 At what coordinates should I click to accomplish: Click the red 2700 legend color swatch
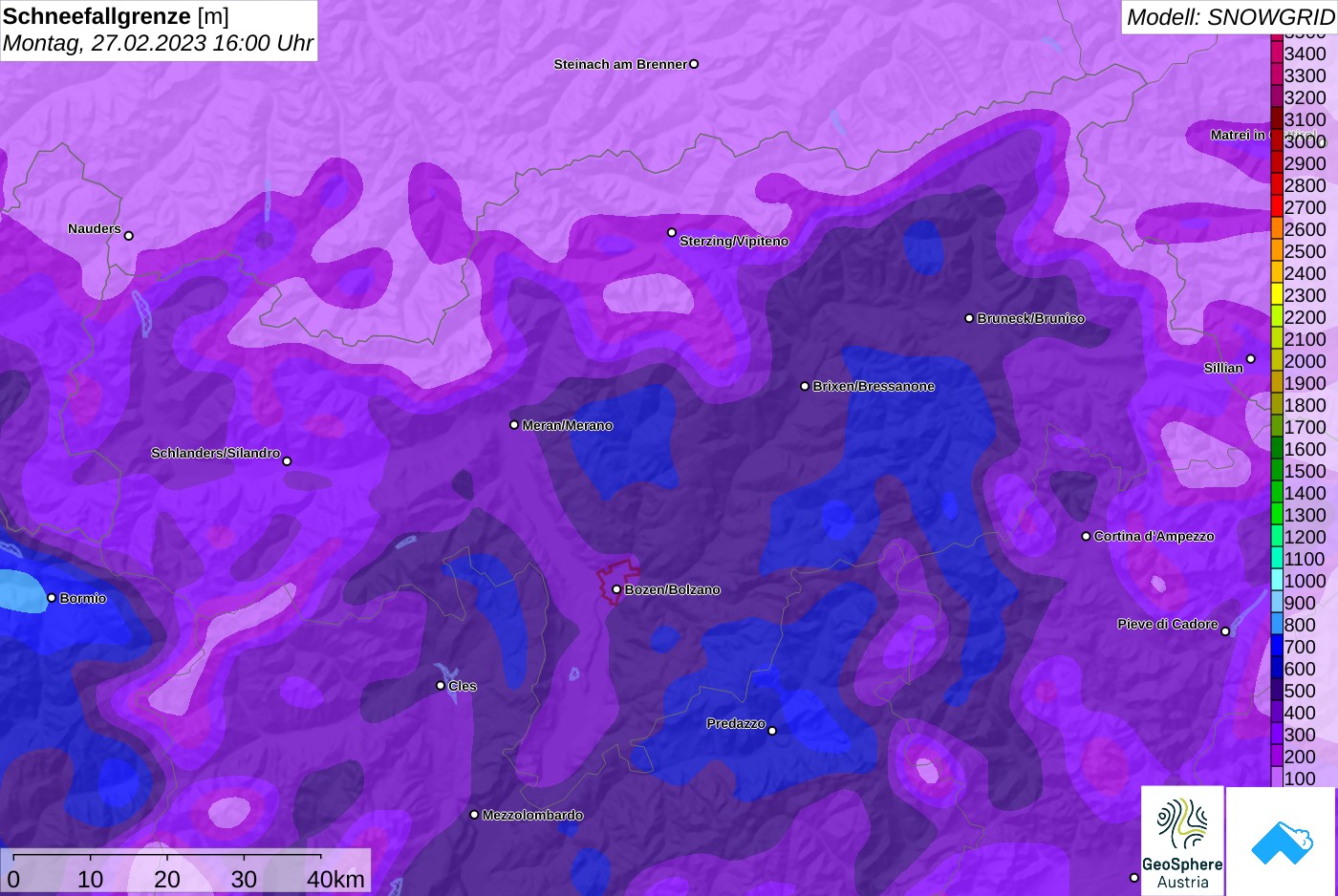1276,207
